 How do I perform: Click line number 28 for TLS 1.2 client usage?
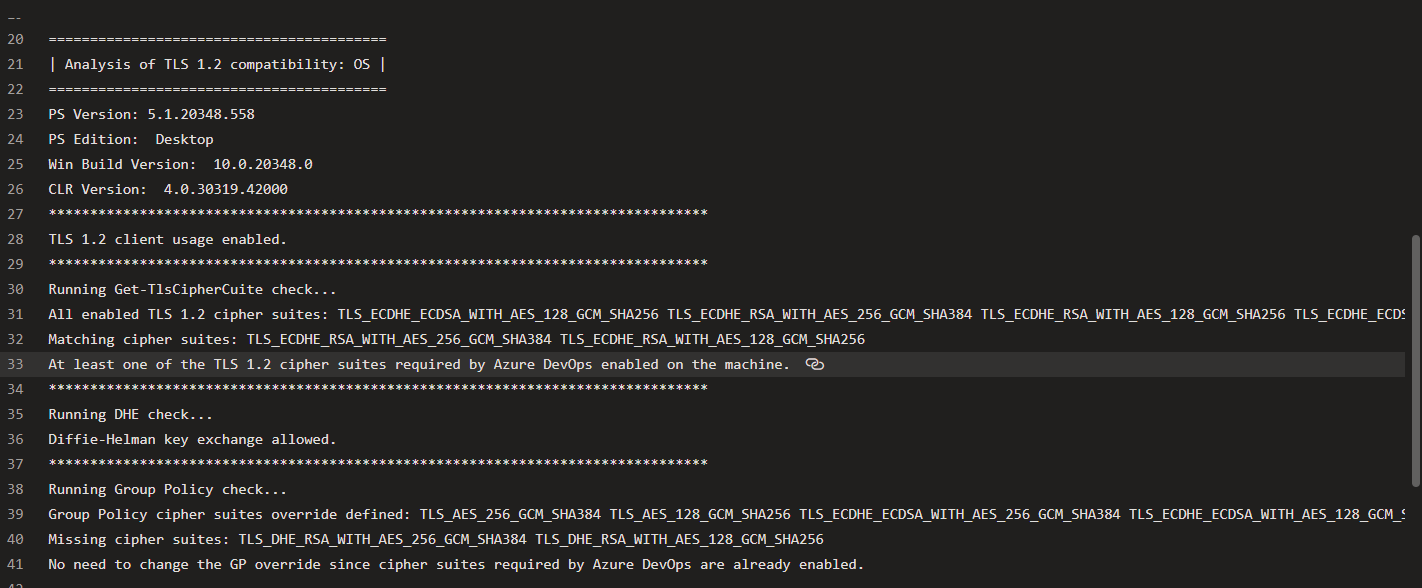click(x=14, y=240)
